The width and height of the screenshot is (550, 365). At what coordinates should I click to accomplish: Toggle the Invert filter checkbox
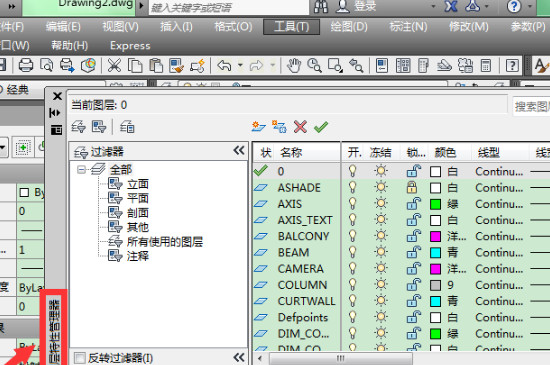(80, 358)
